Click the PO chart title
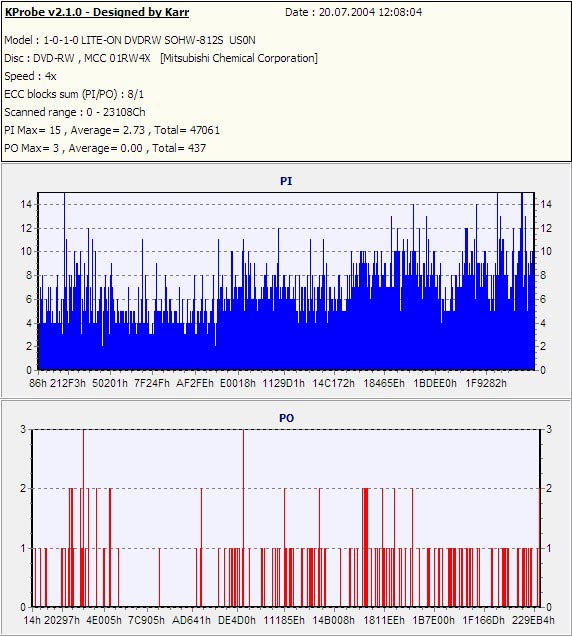Image resolution: width=572 pixels, height=636 pixels. tap(286, 418)
